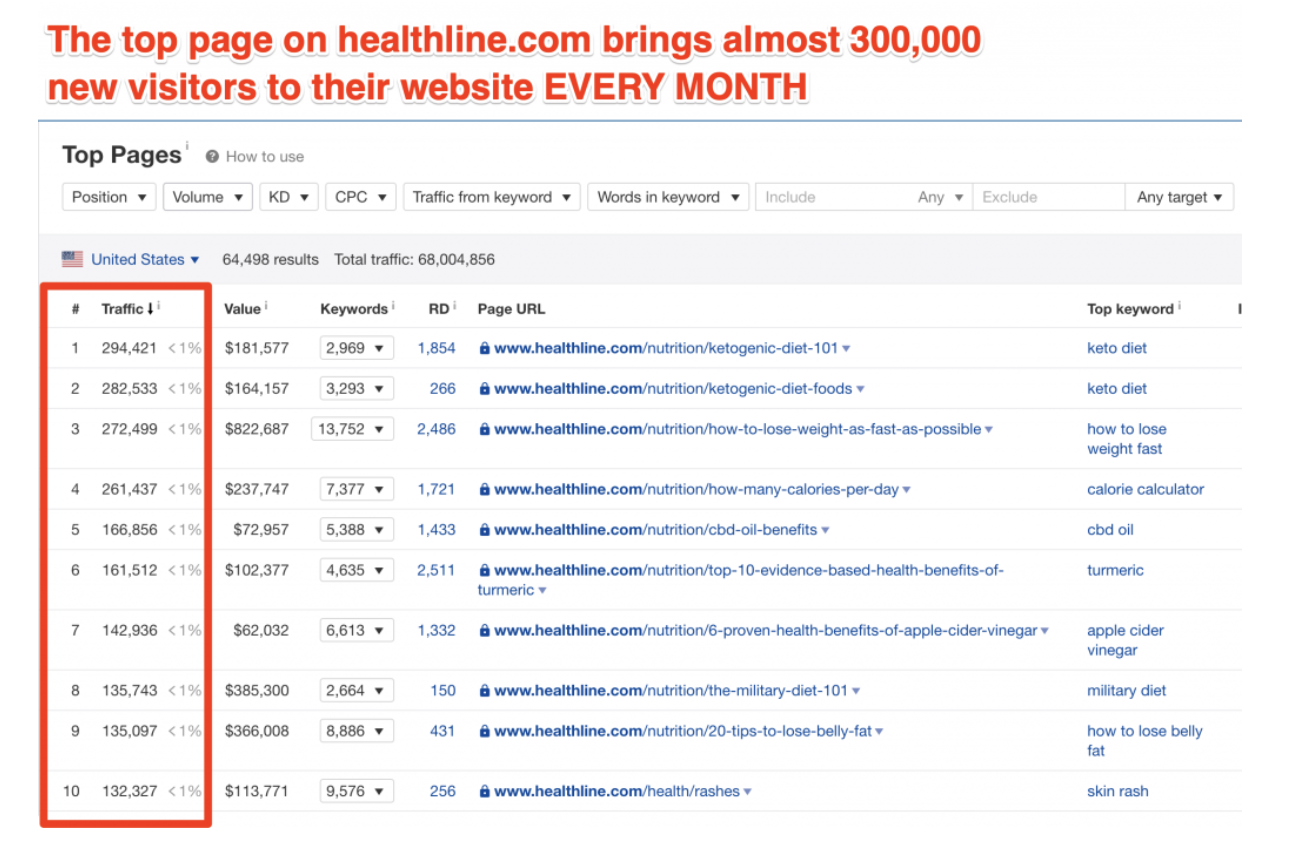Expand the 5,388 keywords dropdown
The width and height of the screenshot is (1300, 854).
click(x=356, y=529)
